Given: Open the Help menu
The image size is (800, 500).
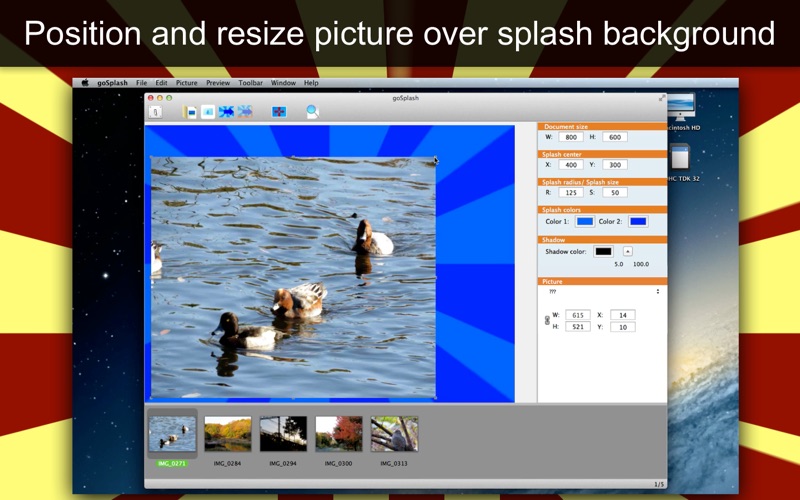Looking at the screenshot, I should point(311,83).
